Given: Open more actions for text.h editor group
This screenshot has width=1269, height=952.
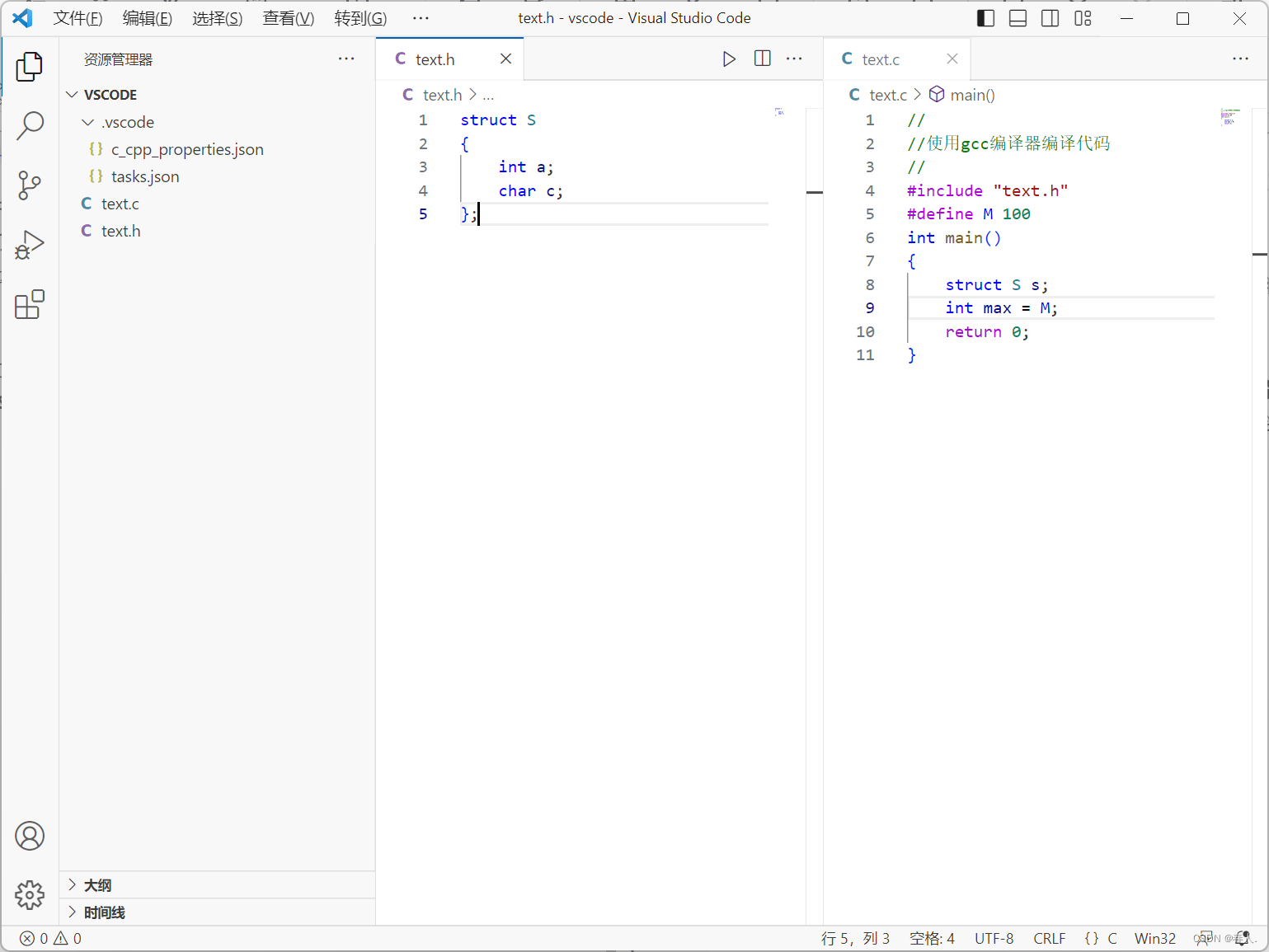Looking at the screenshot, I should click(x=794, y=59).
